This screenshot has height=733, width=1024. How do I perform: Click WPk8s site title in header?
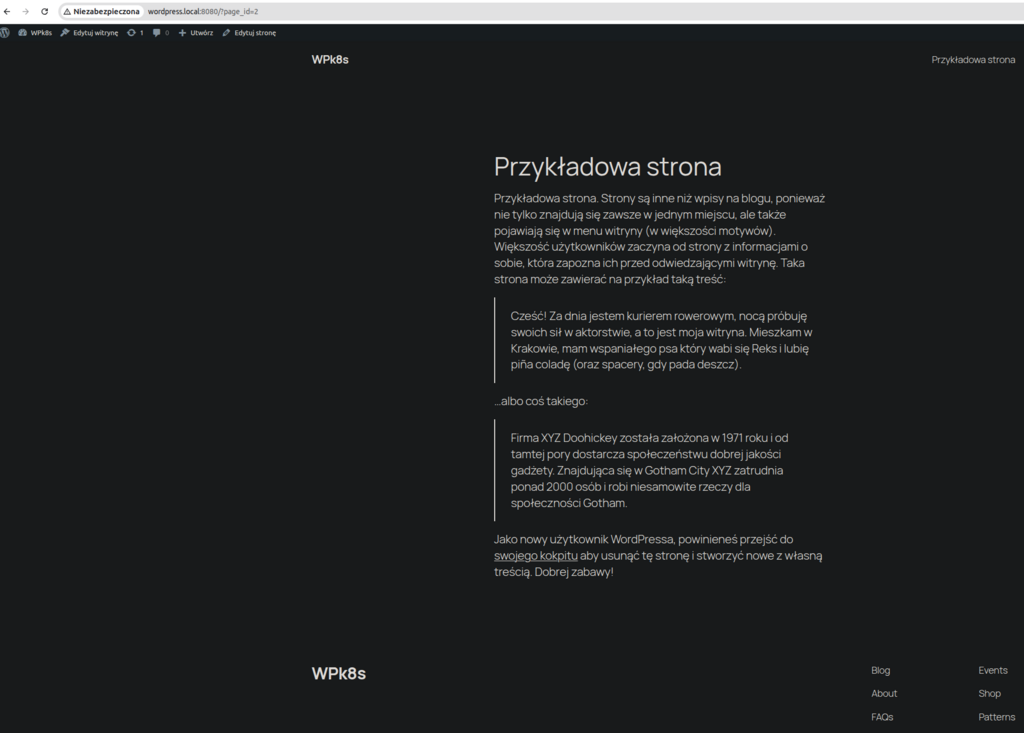330,60
